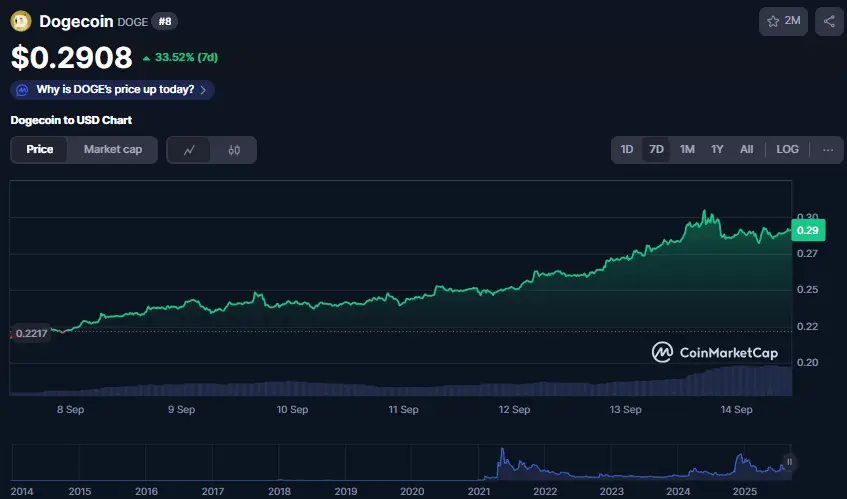The width and height of the screenshot is (847, 499).
Task: Click the current price 0.29 label
Action: 808,231
